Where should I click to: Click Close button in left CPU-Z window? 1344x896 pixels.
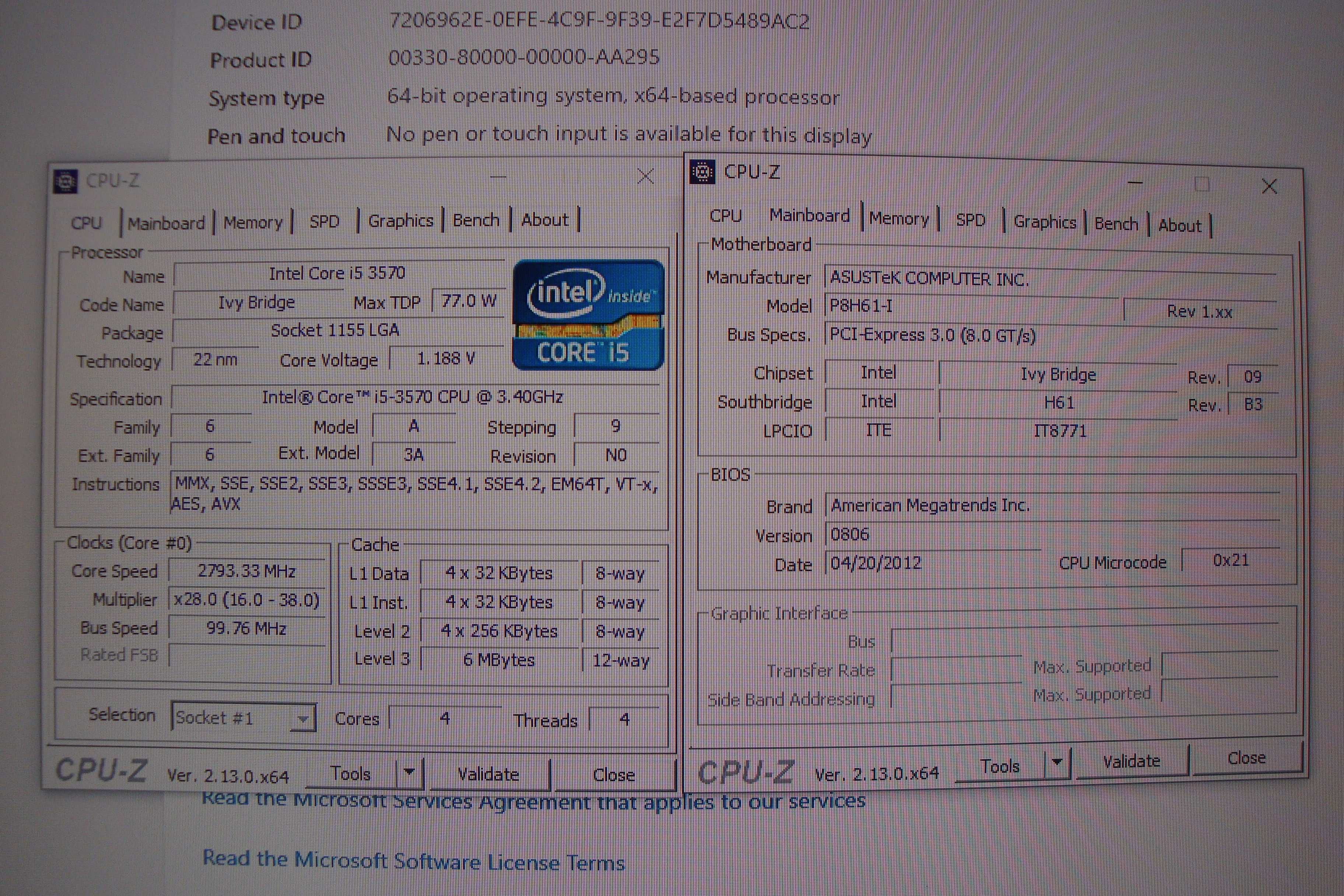point(614,775)
